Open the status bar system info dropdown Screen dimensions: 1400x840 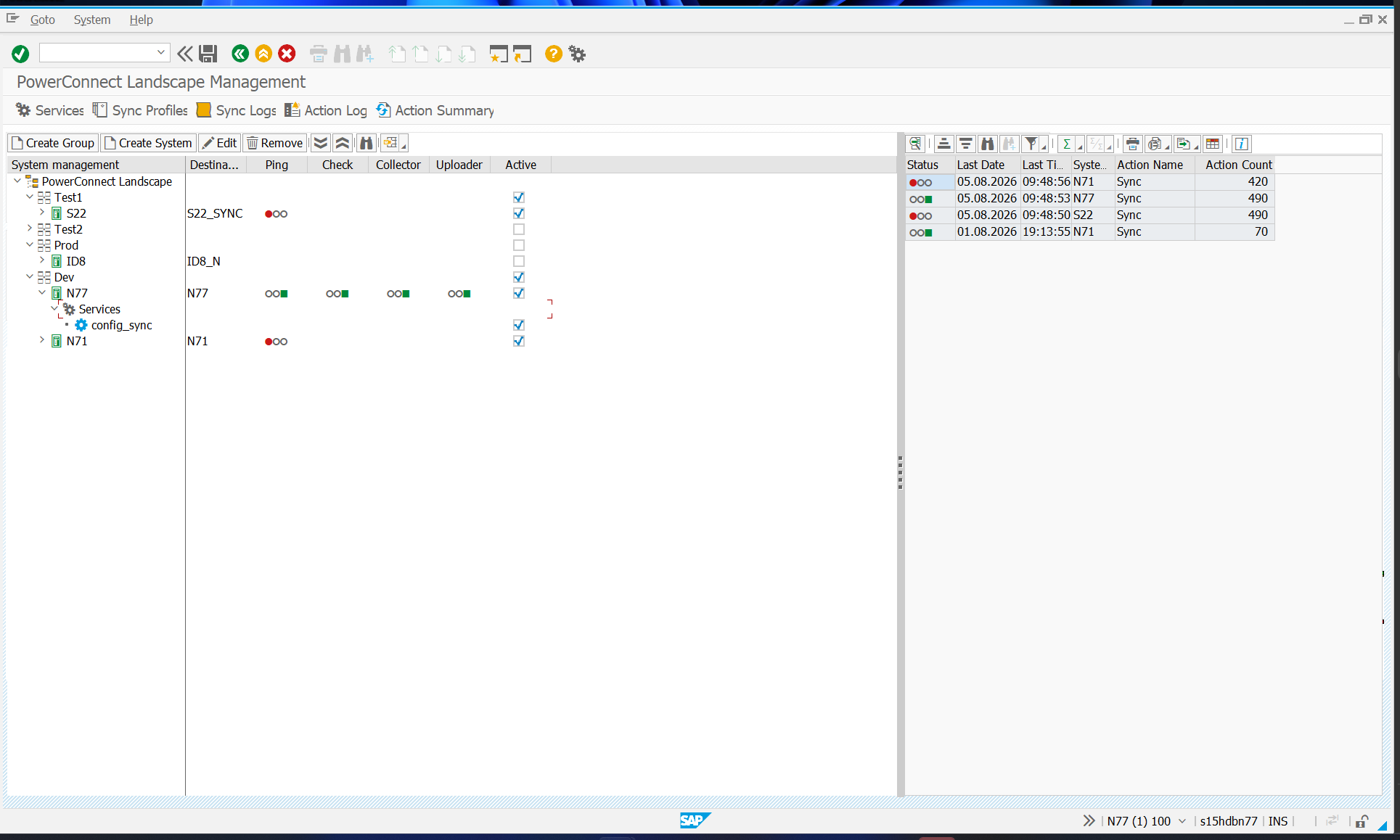pyautogui.click(x=1182, y=821)
